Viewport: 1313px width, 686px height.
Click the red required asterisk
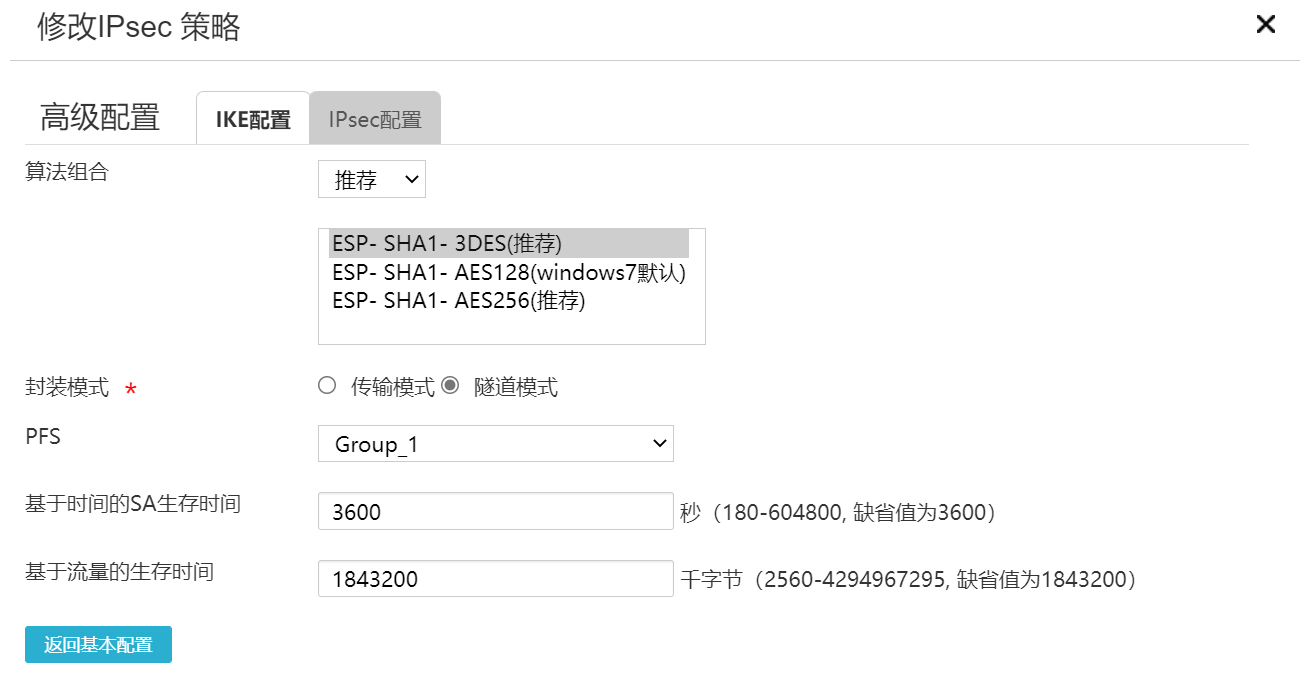(x=131, y=390)
